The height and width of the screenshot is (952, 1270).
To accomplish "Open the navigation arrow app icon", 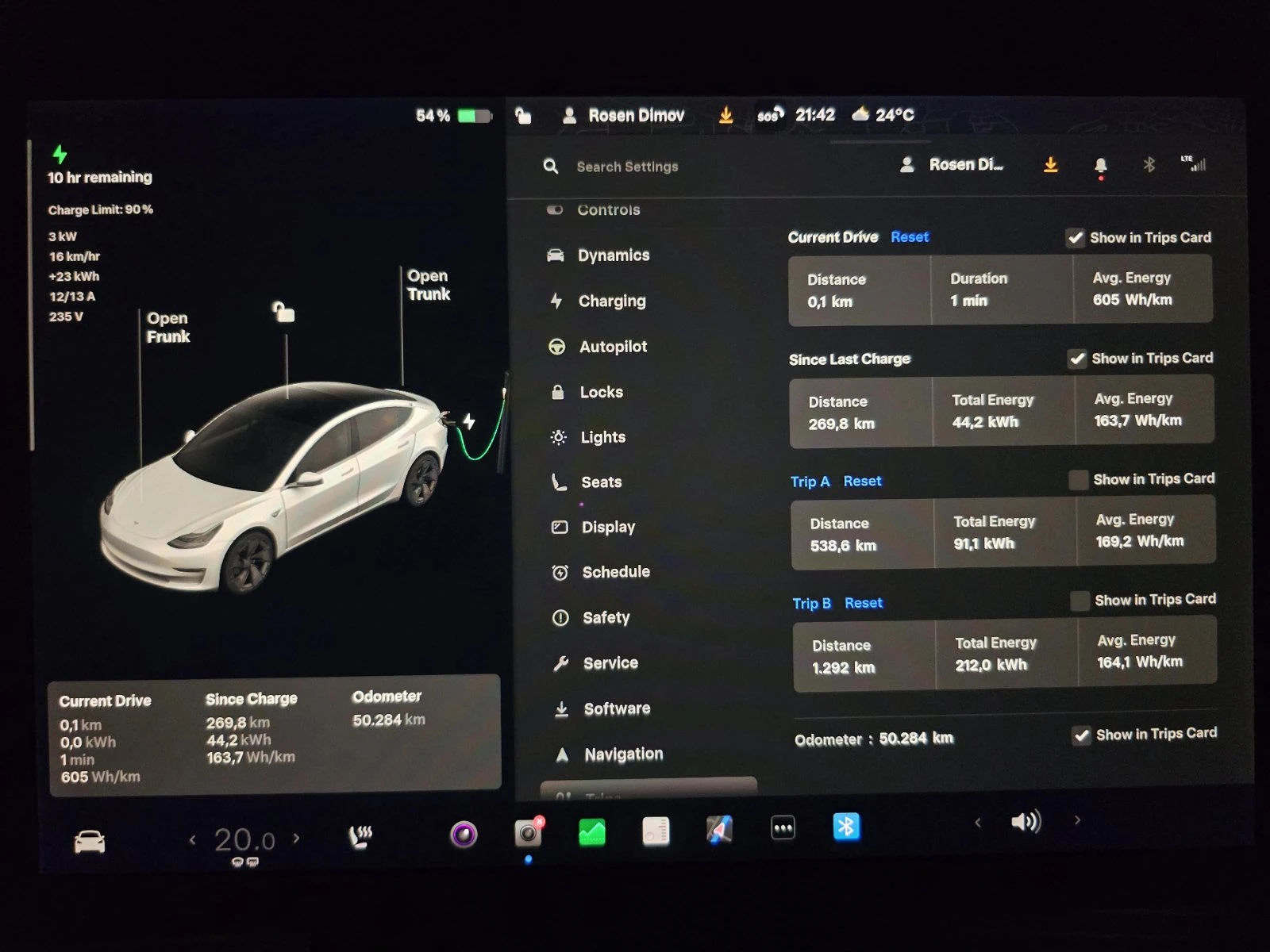I will [x=719, y=830].
